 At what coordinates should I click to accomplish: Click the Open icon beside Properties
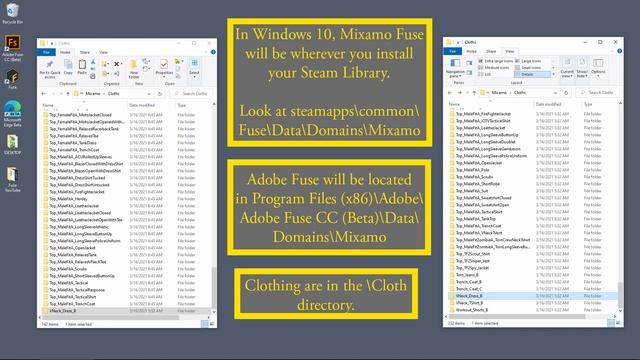(178, 62)
